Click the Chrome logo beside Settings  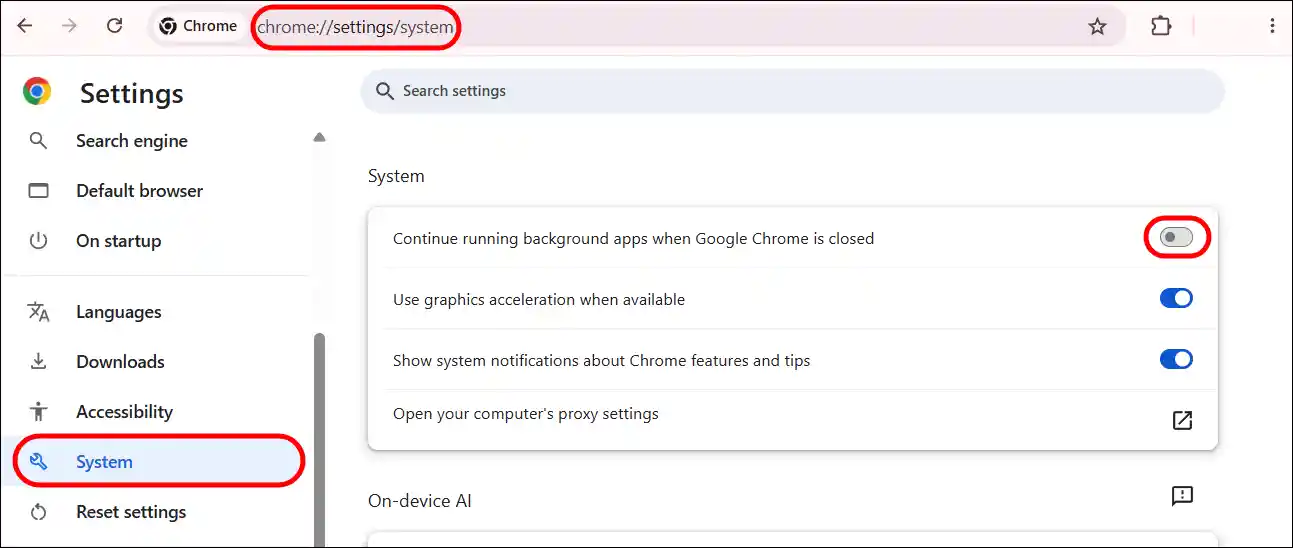(37, 92)
